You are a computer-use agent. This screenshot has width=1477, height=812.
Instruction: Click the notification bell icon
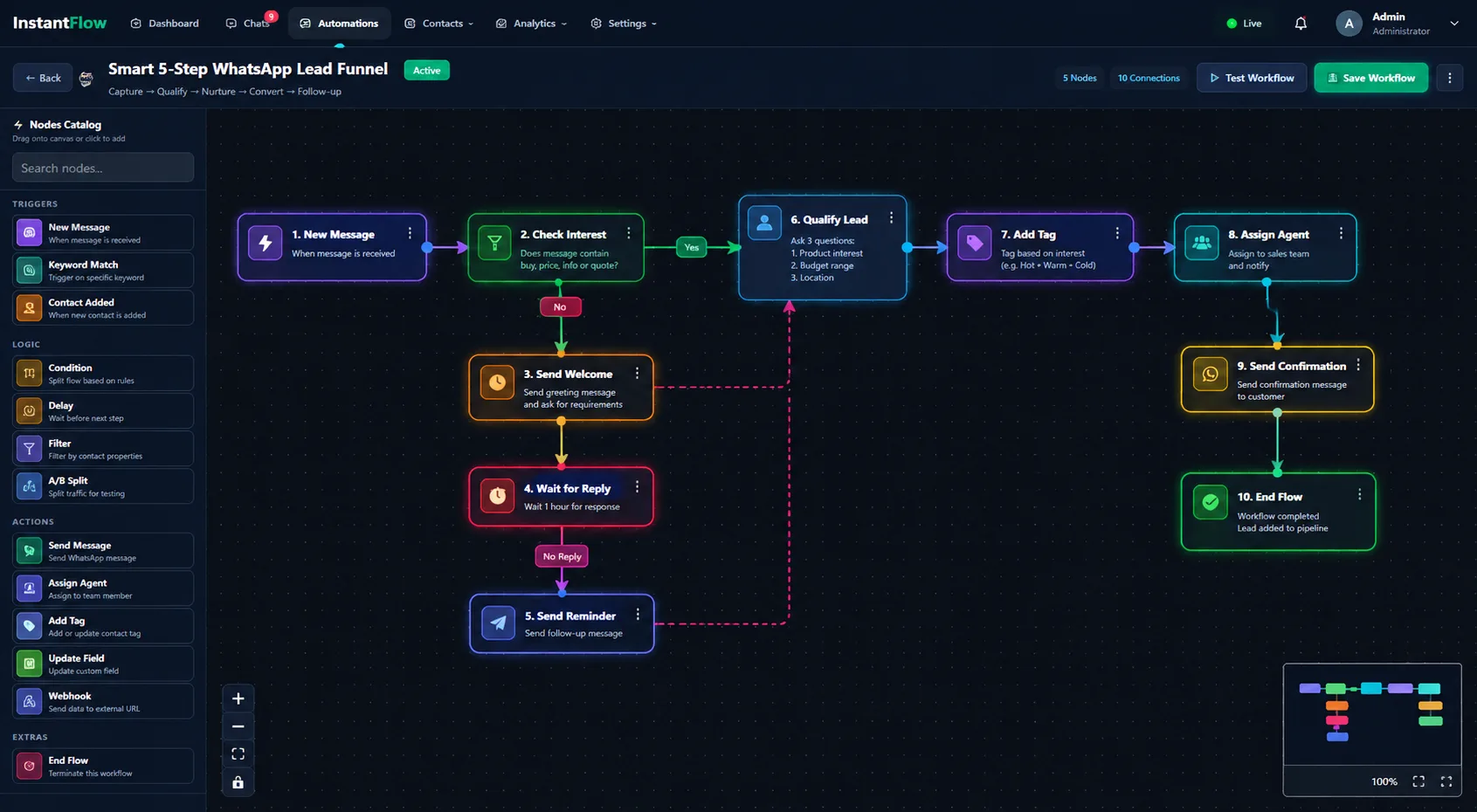click(1301, 24)
